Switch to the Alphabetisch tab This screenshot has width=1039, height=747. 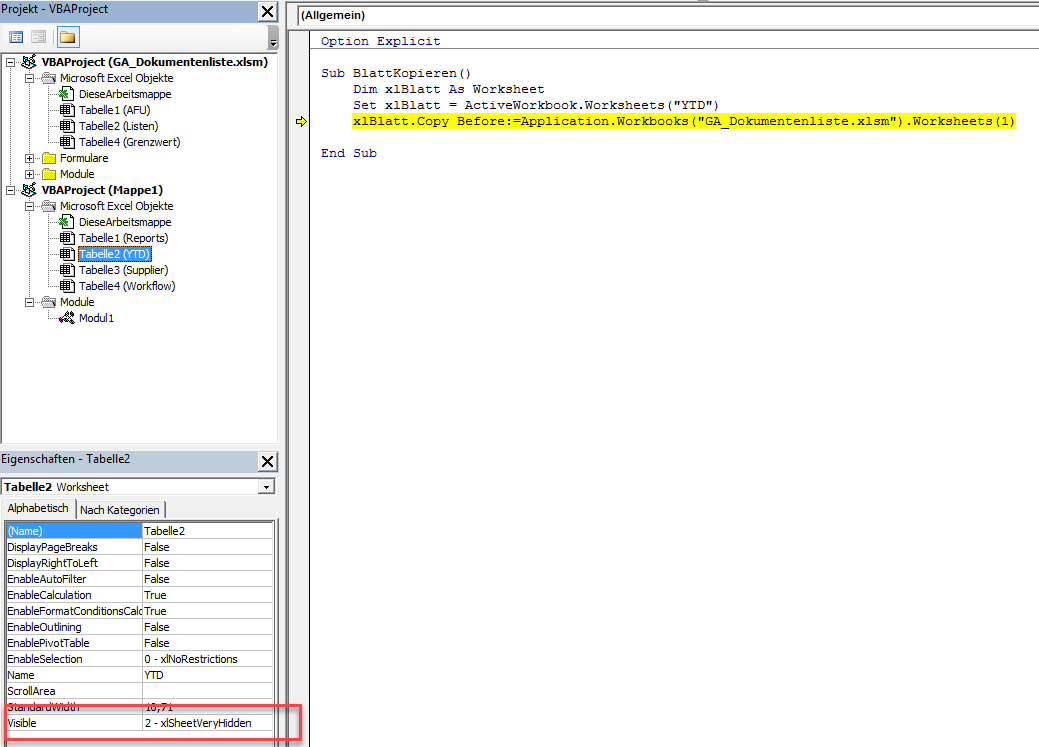pyautogui.click(x=38, y=509)
